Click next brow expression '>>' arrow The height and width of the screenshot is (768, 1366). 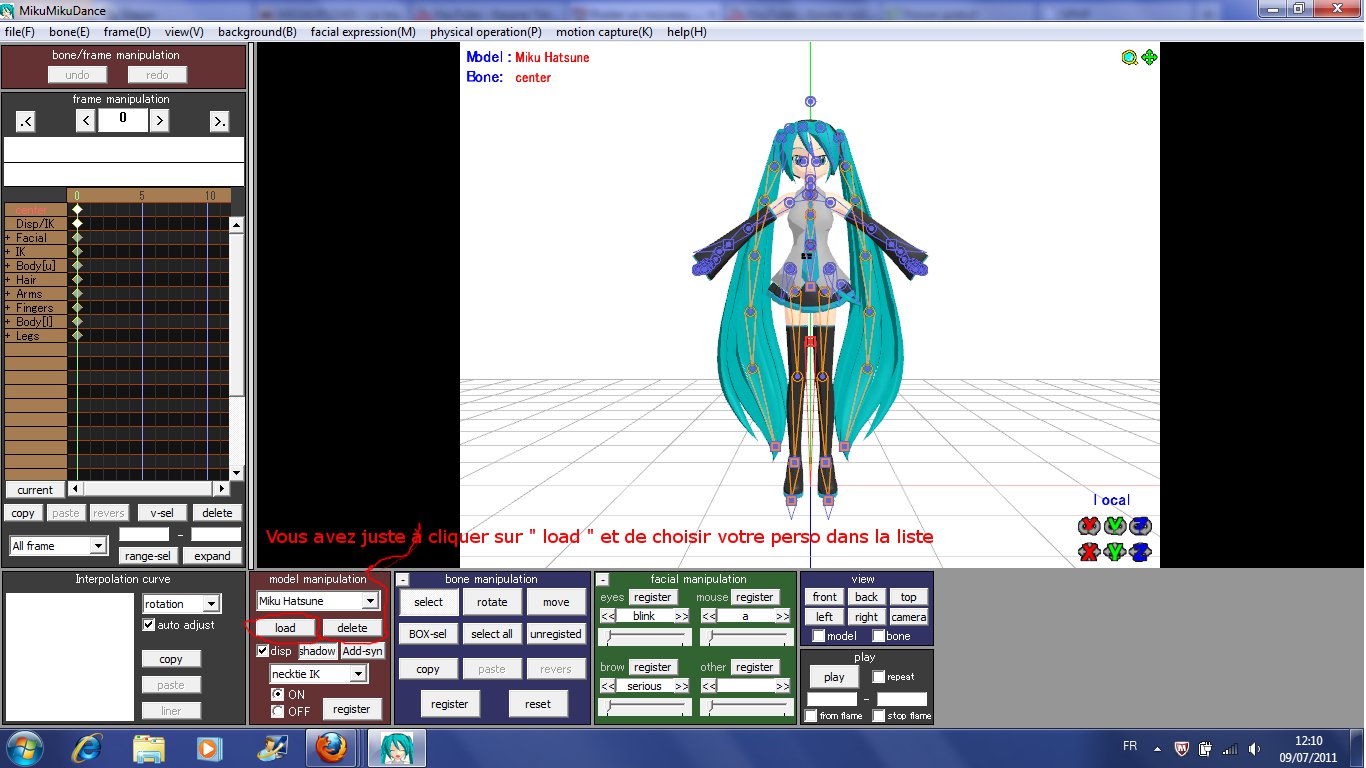tap(681, 686)
